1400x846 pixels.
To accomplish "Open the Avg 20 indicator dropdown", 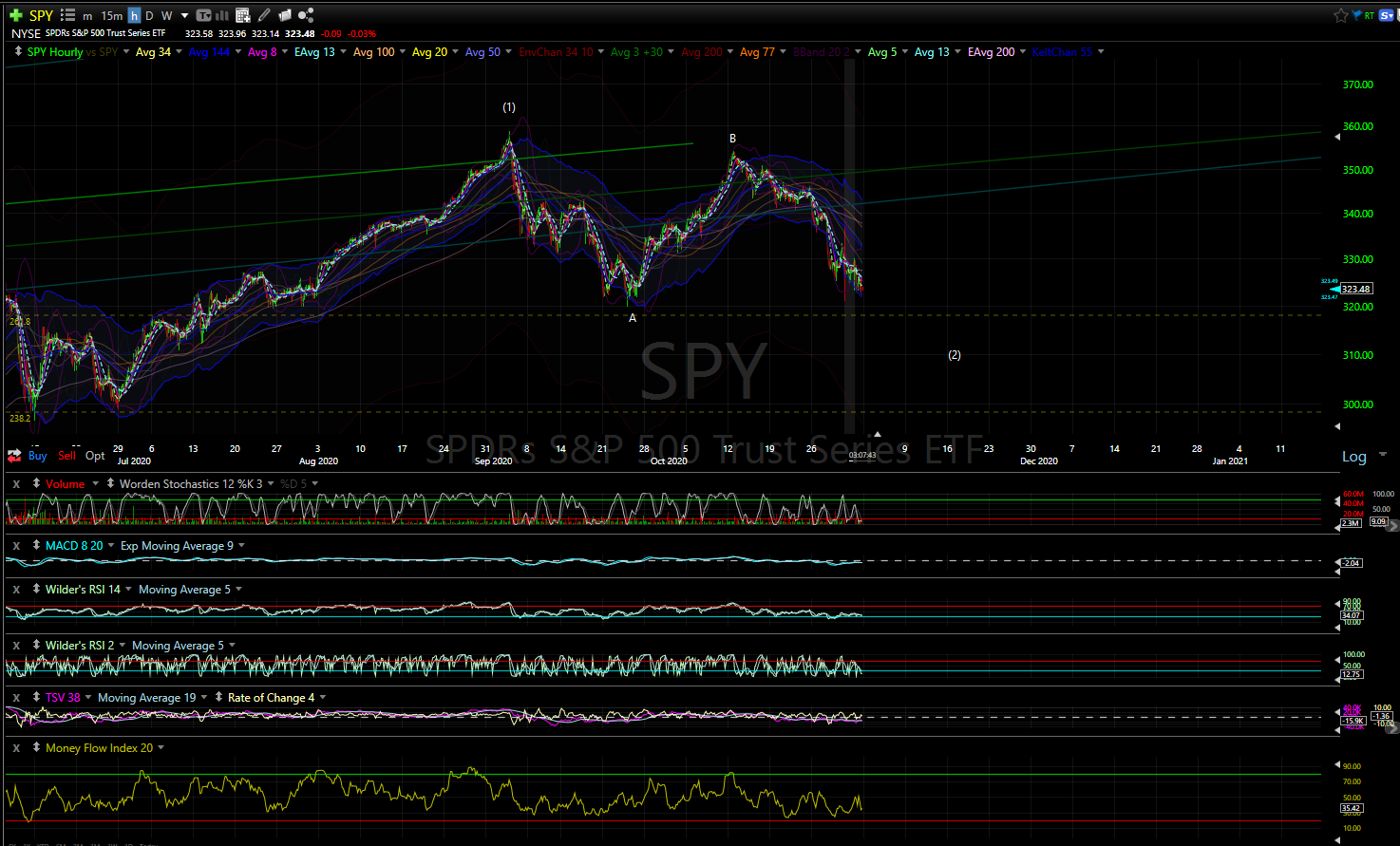I will pos(455,52).
